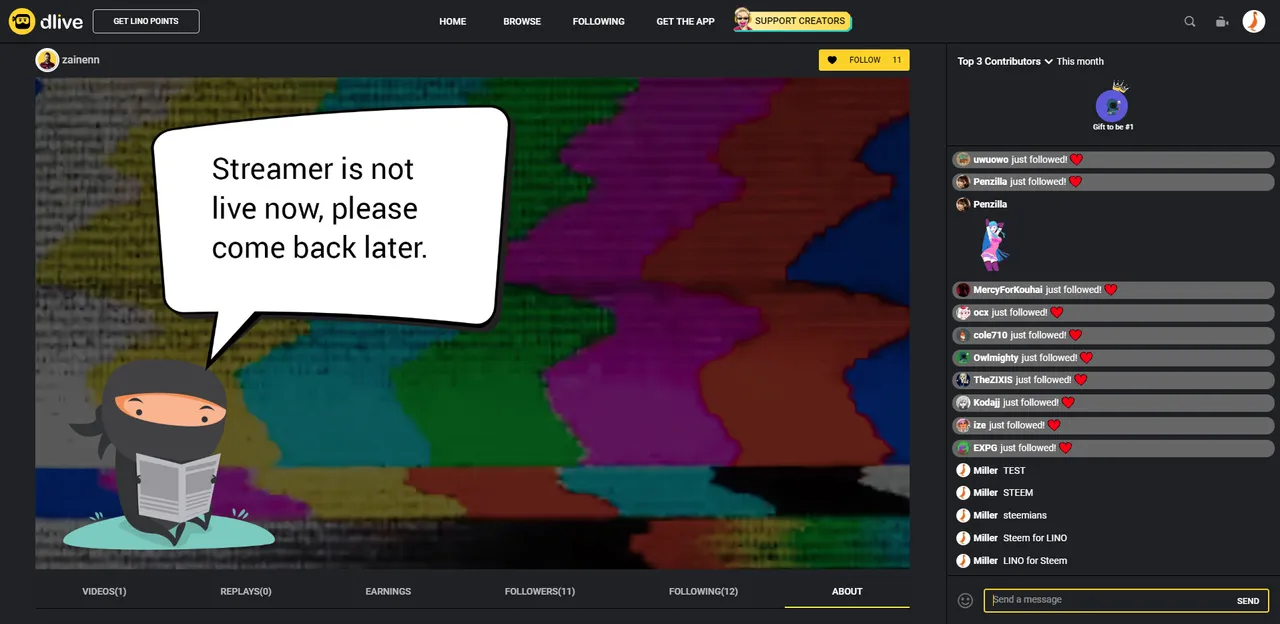Open the FOLLOWING navigation item

click(x=599, y=21)
